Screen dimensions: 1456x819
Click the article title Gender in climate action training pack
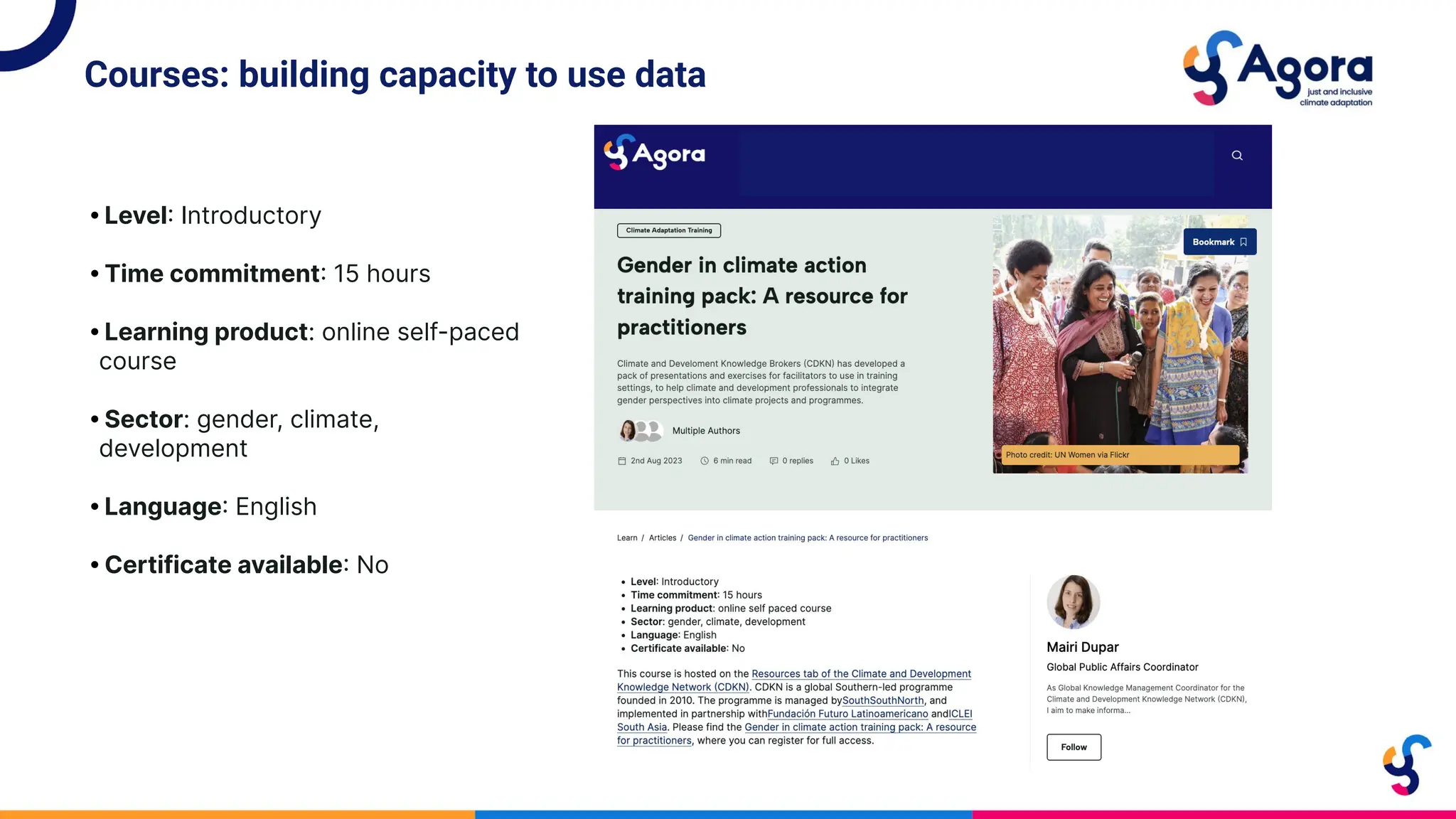click(x=762, y=296)
